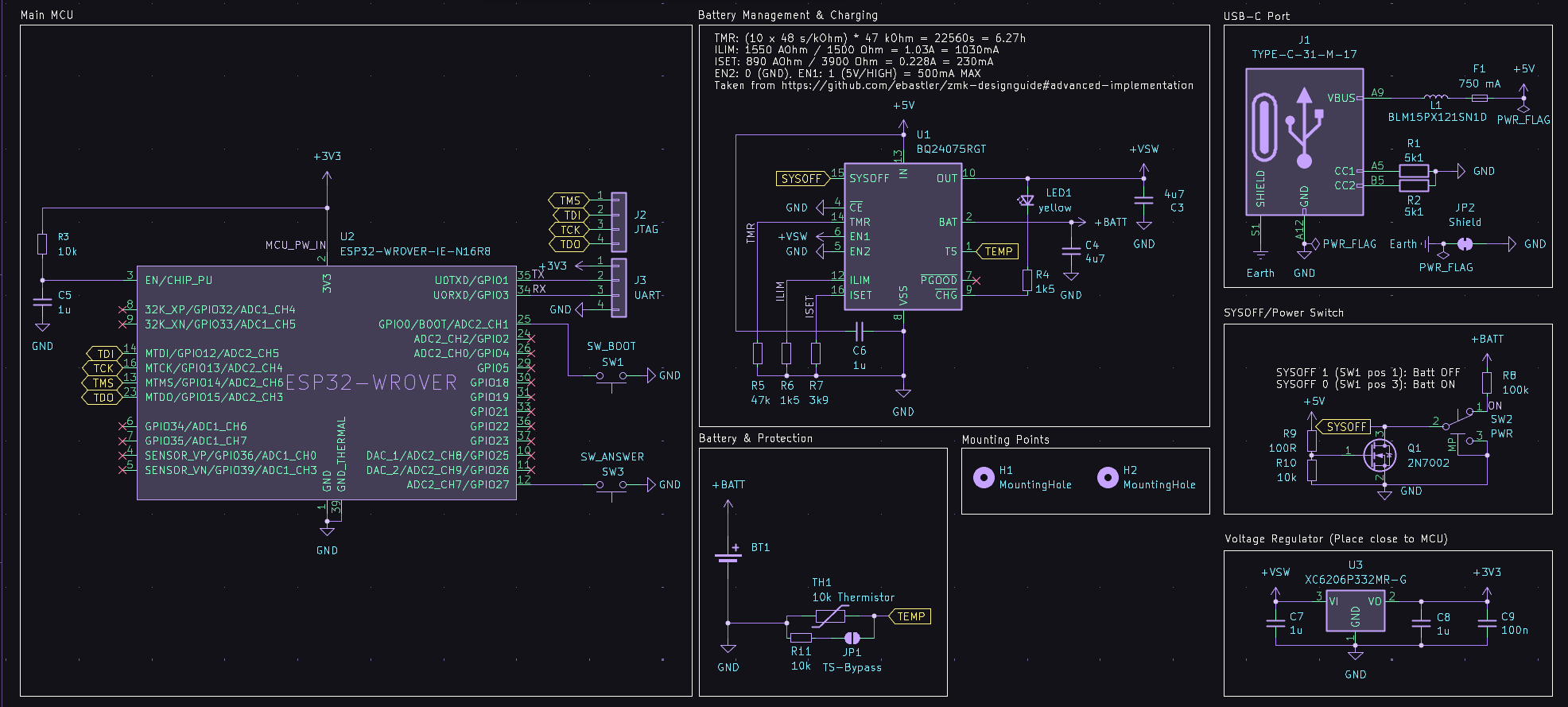Select capacitor C9 100n symbol

pos(1487,623)
